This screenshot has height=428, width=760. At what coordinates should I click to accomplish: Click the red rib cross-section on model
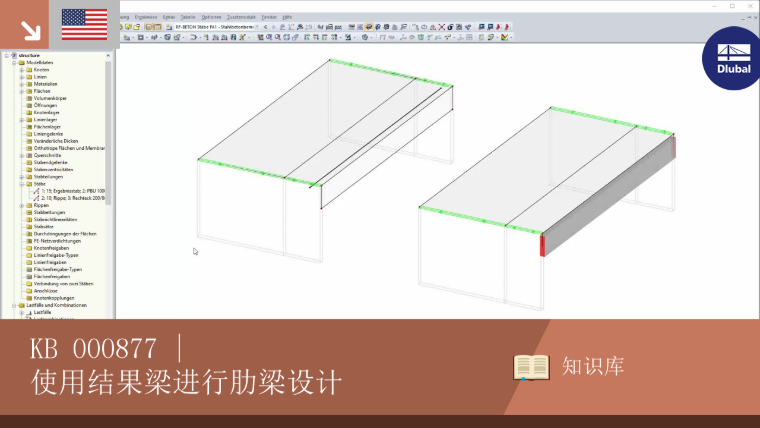click(x=542, y=245)
